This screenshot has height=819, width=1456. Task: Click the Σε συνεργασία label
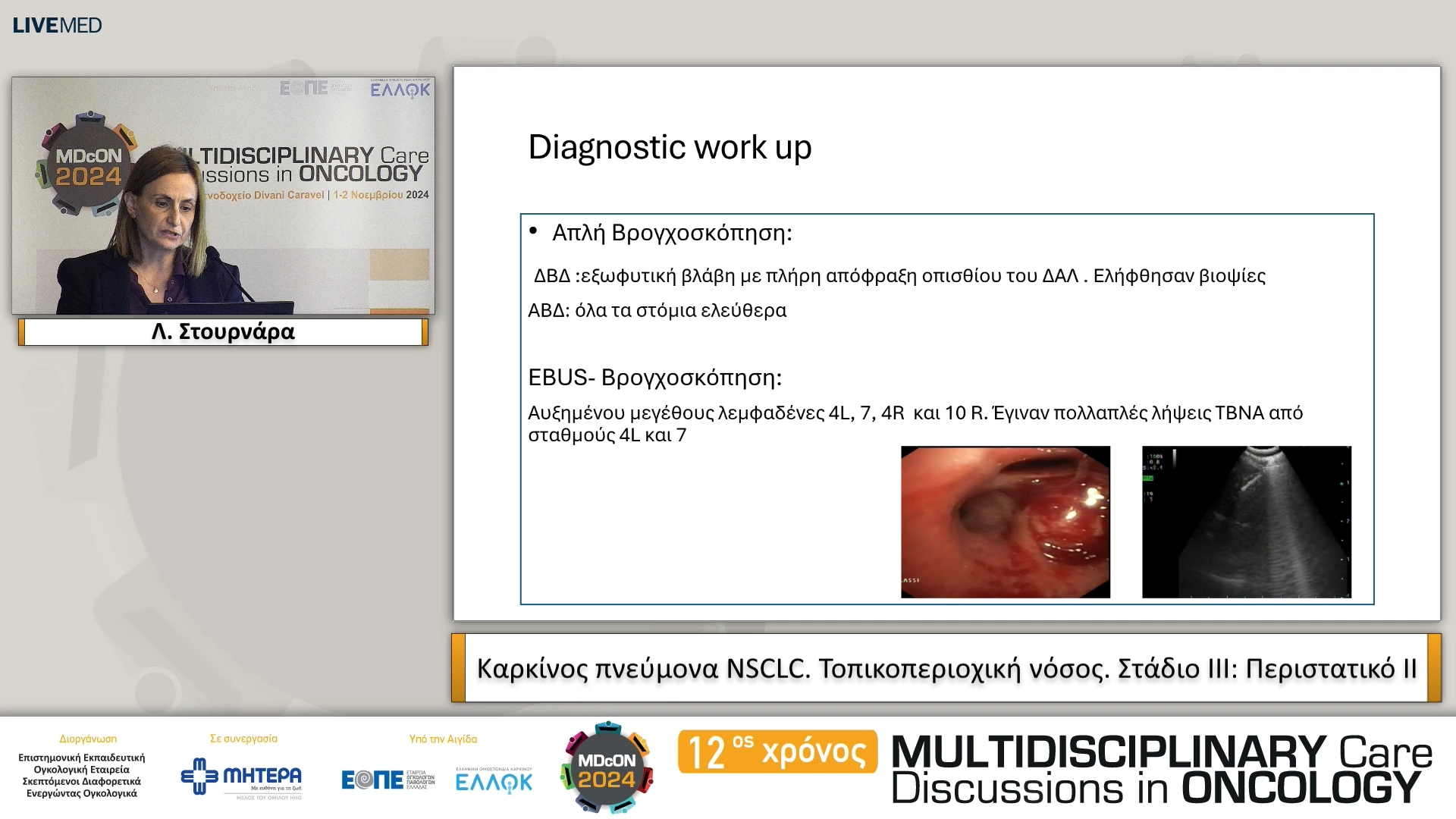(x=243, y=739)
